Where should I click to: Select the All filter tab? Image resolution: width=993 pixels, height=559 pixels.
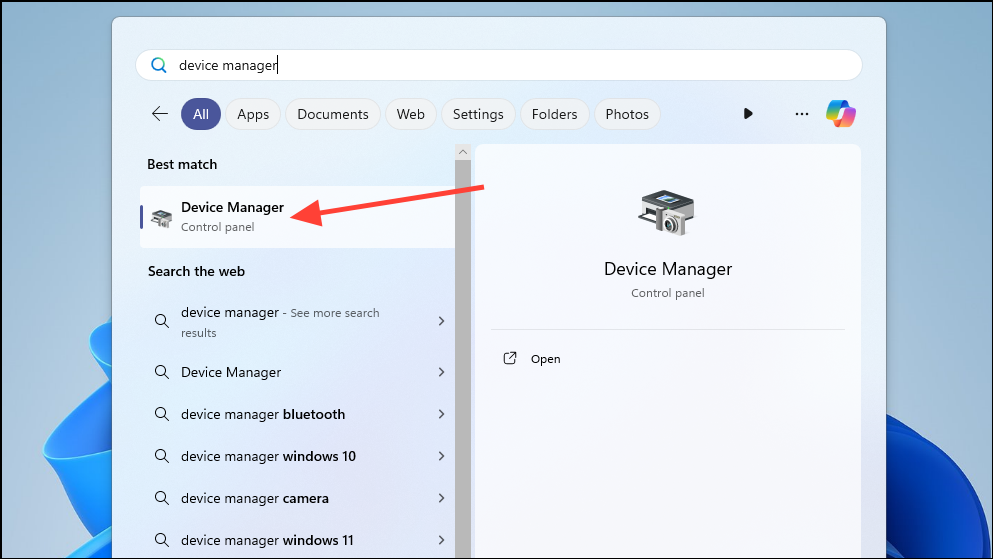(201, 114)
